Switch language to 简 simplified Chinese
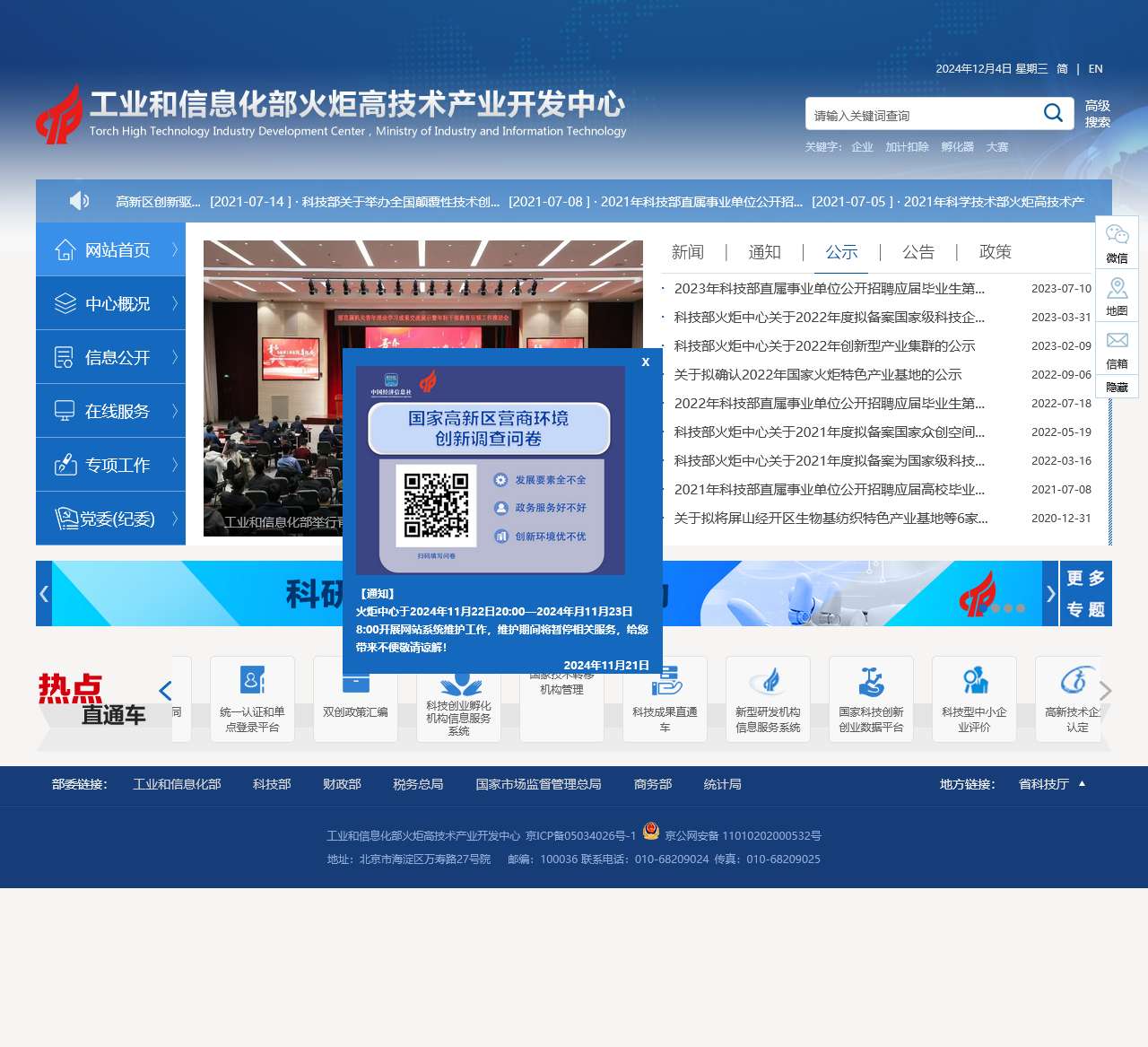 [1063, 69]
